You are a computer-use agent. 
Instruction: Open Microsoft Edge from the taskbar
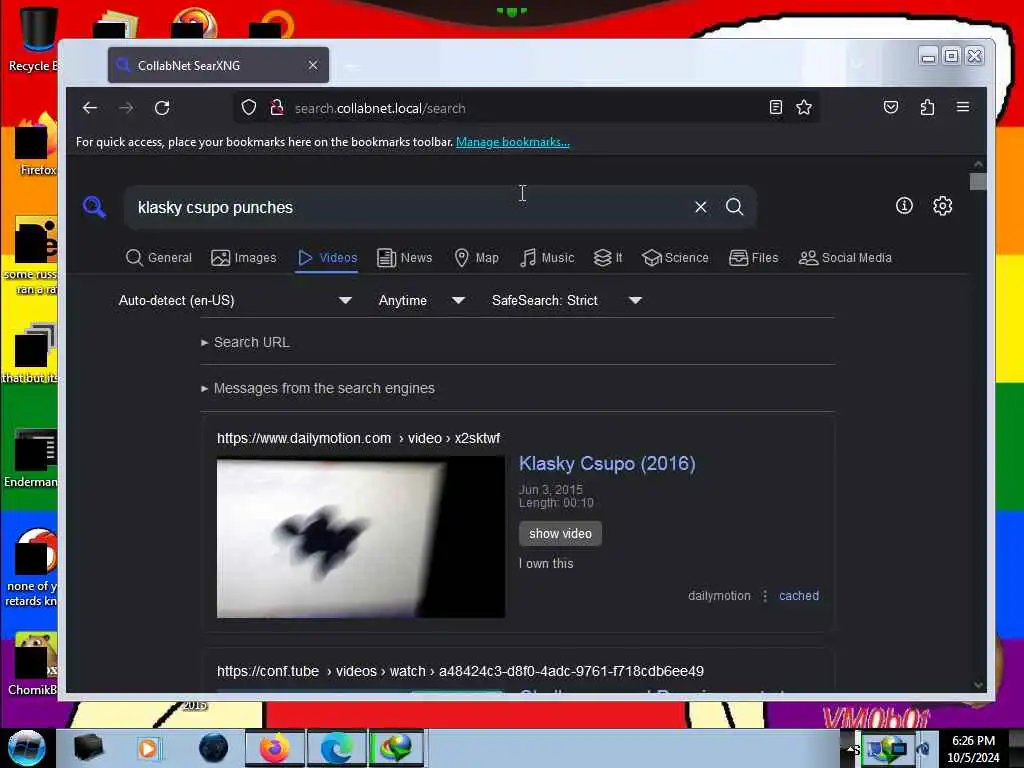[336, 748]
